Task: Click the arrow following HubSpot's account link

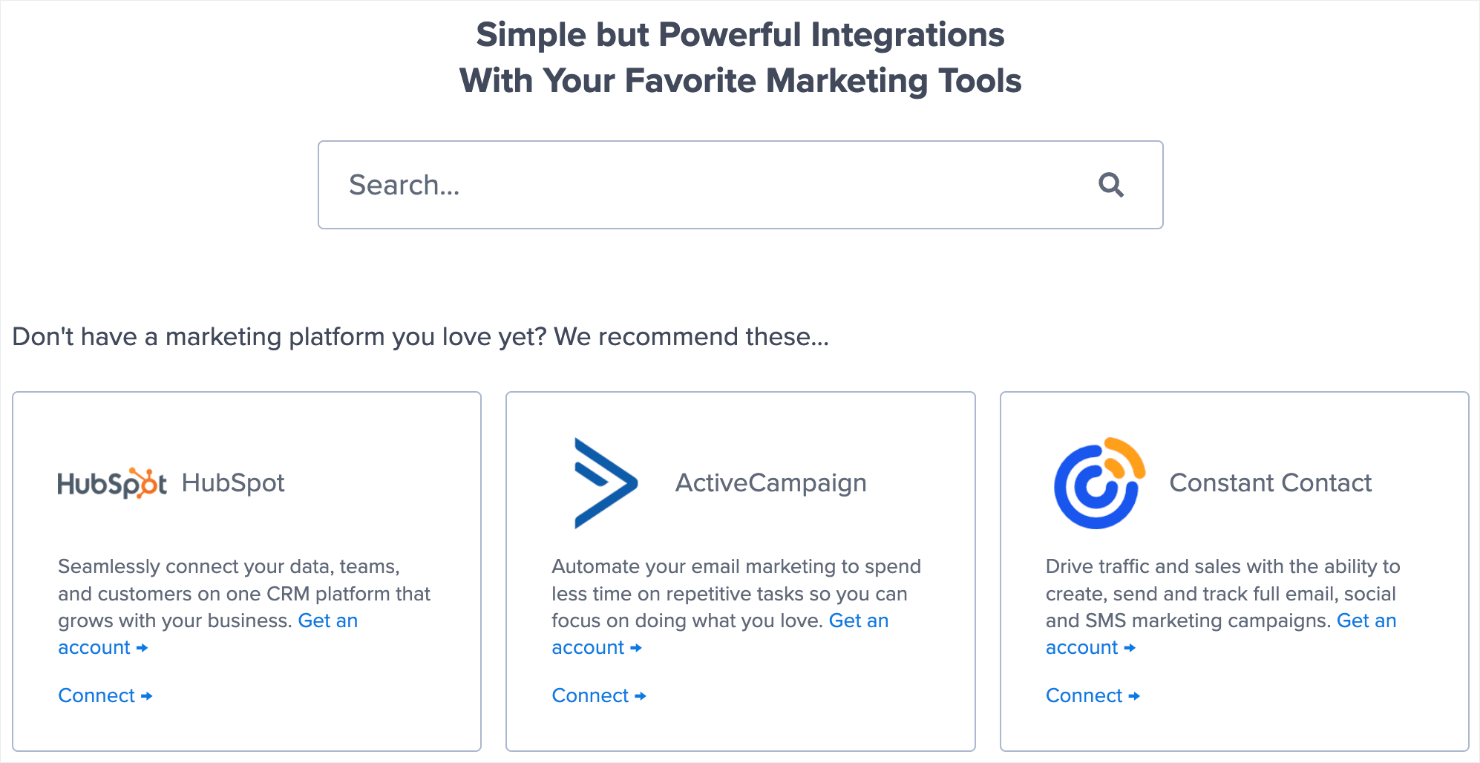Action: [143, 648]
